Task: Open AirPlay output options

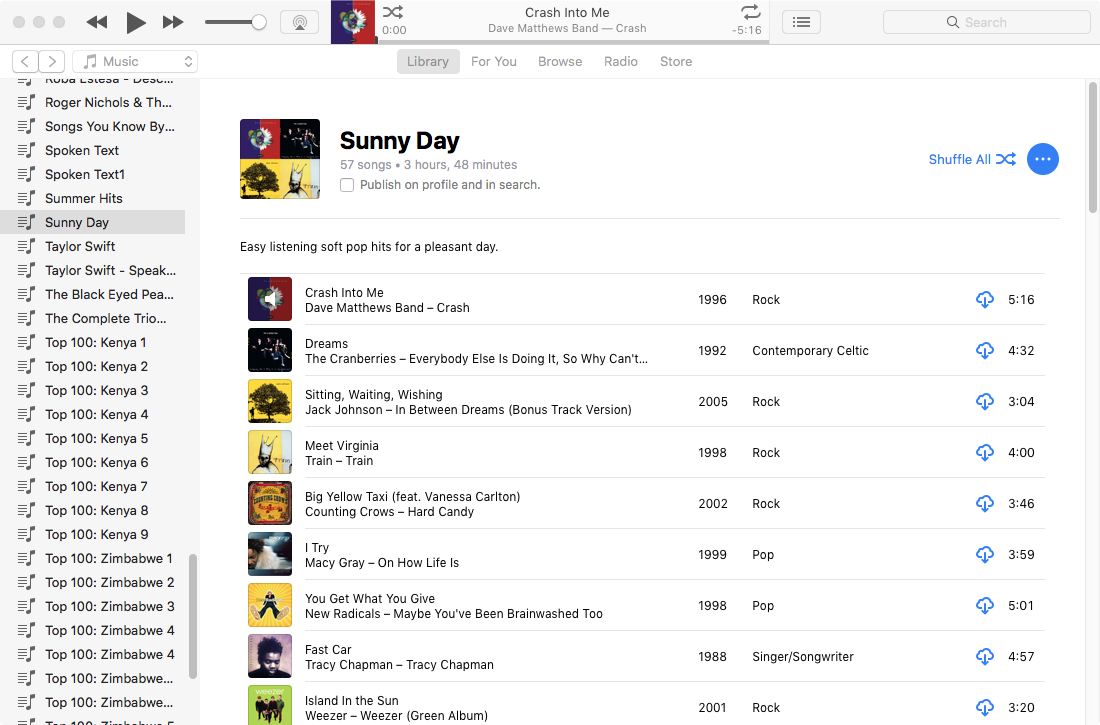Action: click(x=299, y=22)
